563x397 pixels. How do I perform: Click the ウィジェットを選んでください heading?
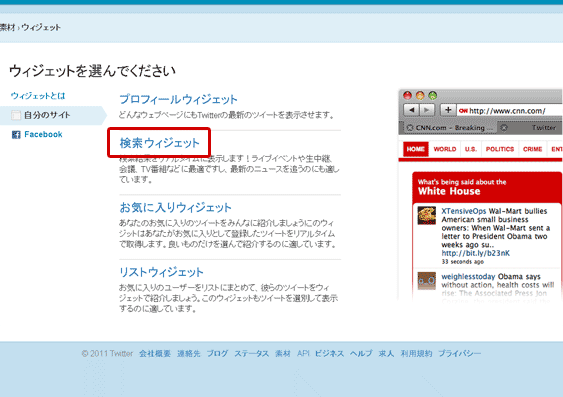92,71
